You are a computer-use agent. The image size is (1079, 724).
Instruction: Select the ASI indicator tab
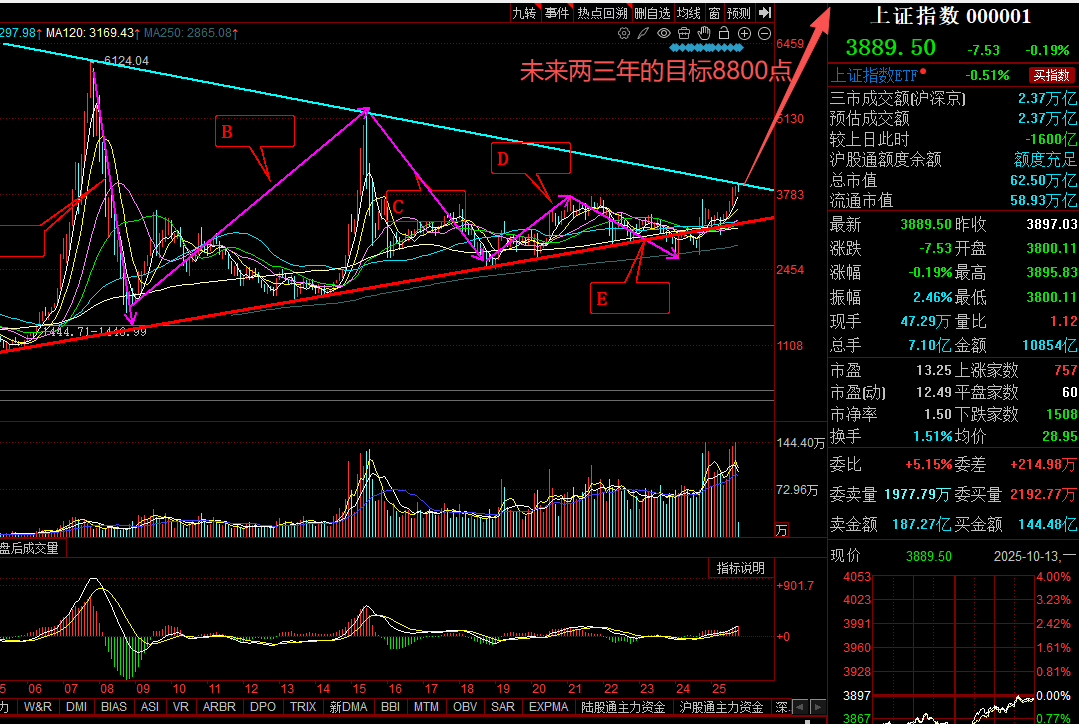point(149,707)
